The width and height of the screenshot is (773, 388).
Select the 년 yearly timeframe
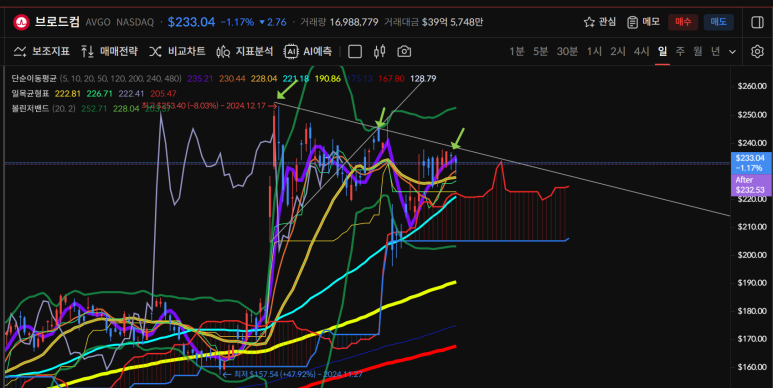715,51
